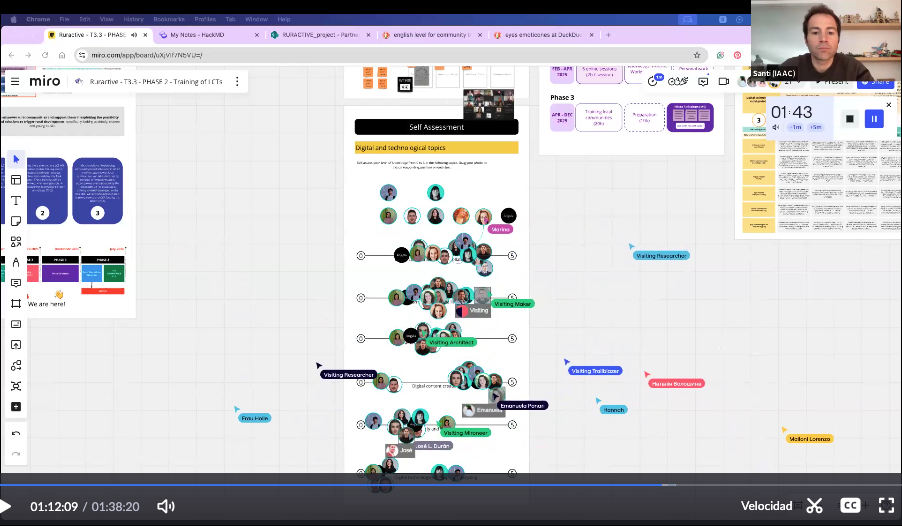
Task: Open the Velocidad playback speed menu
Action: coord(766,506)
